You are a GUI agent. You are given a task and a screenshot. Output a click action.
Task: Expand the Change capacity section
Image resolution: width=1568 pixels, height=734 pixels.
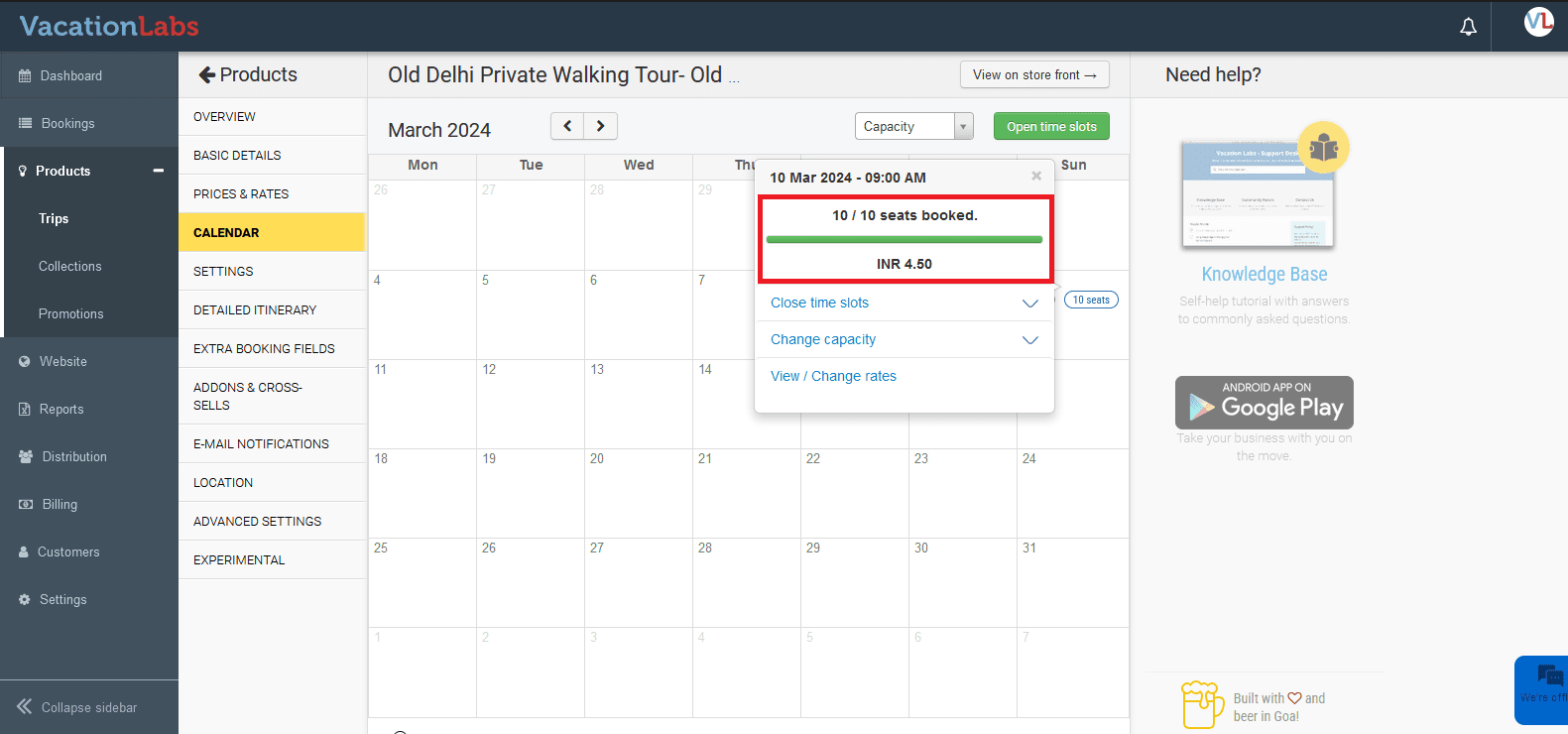(x=1029, y=339)
